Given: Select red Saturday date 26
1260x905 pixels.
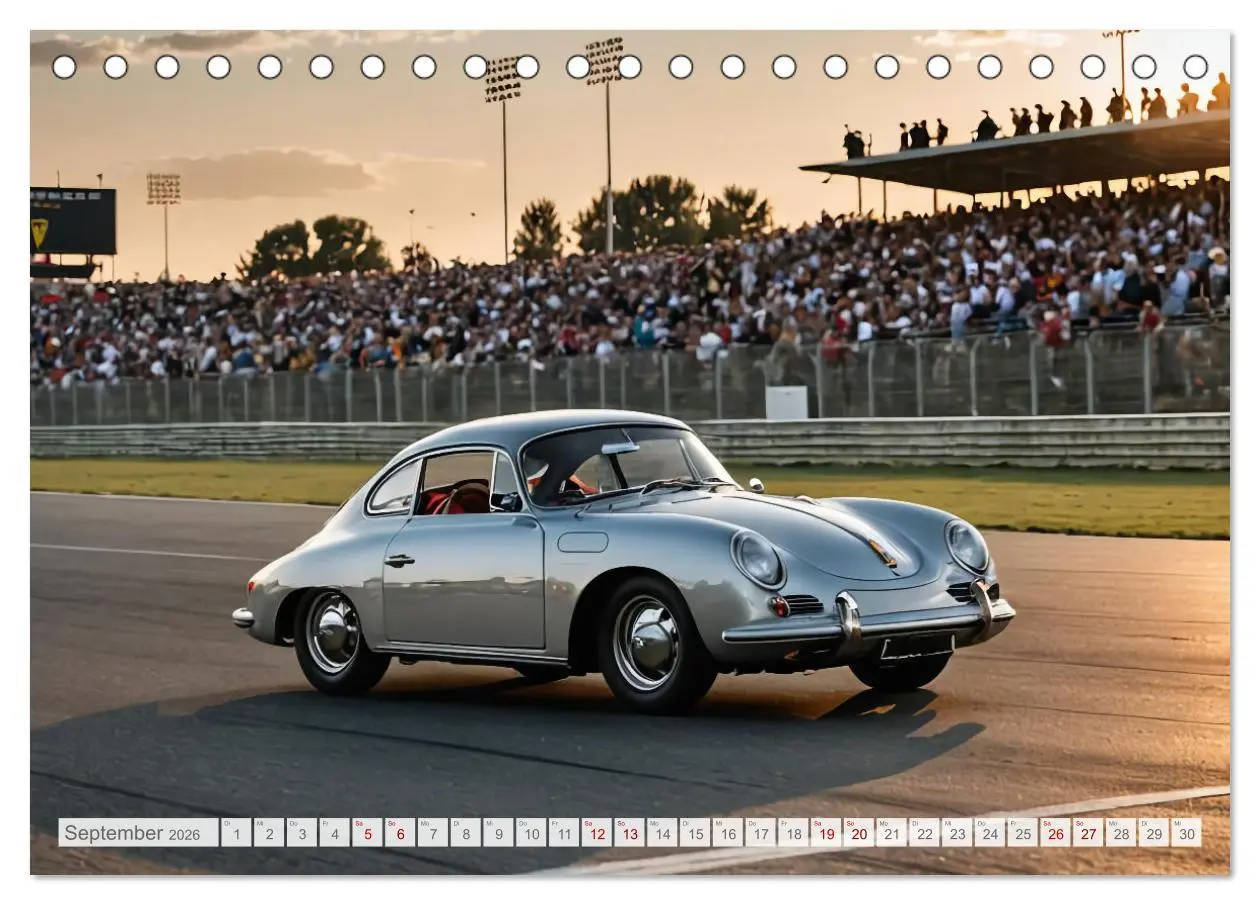Looking at the screenshot, I should tap(1055, 833).
